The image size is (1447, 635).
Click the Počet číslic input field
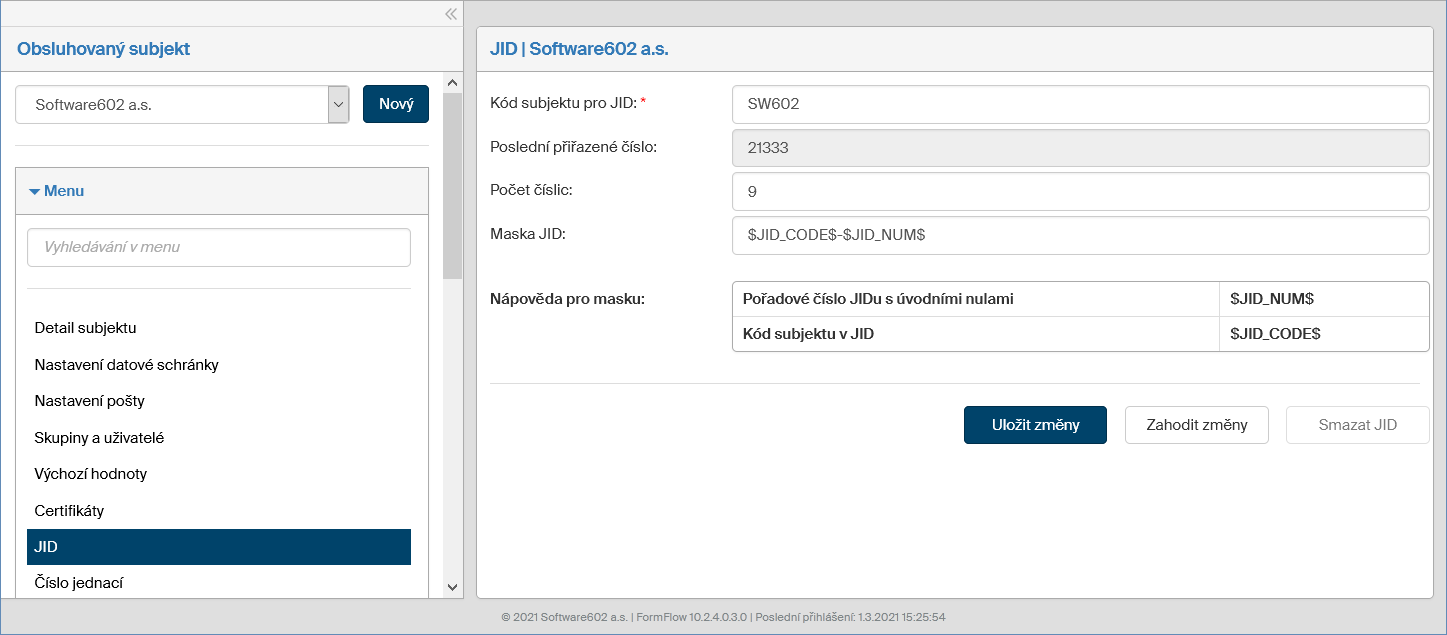pos(1080,192)
